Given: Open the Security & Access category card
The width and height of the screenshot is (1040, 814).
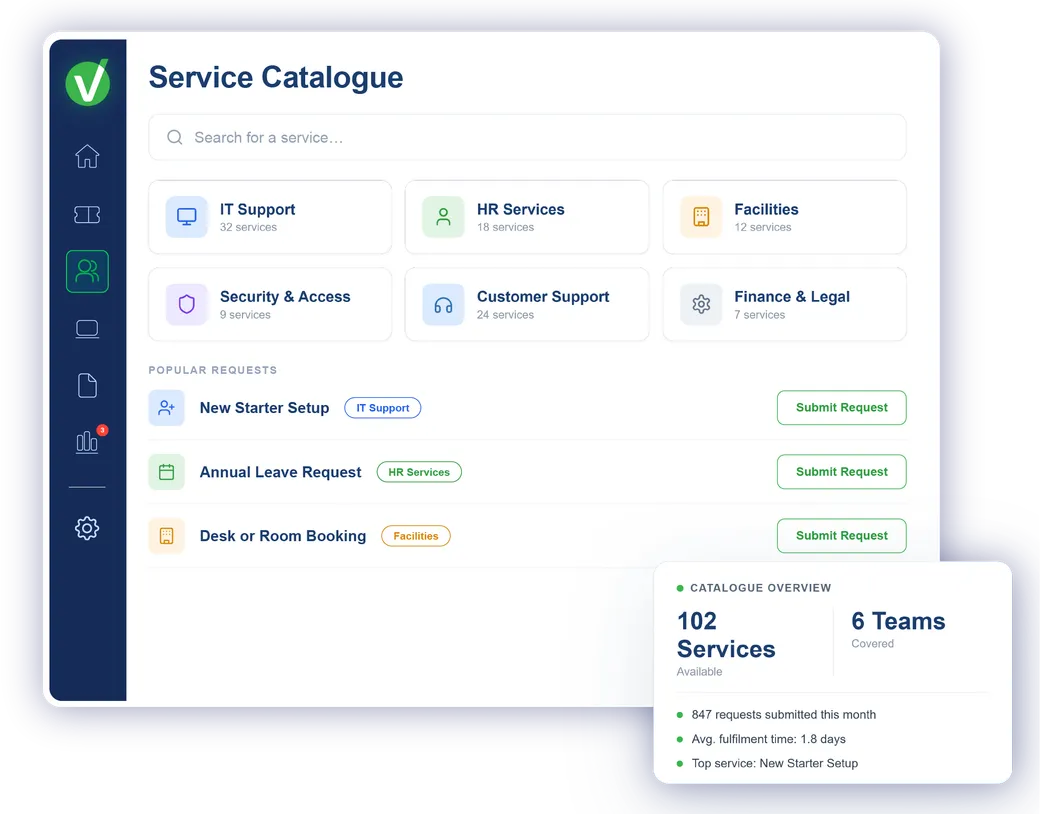Looking at the screenshot, I should (x=270, y=305).
